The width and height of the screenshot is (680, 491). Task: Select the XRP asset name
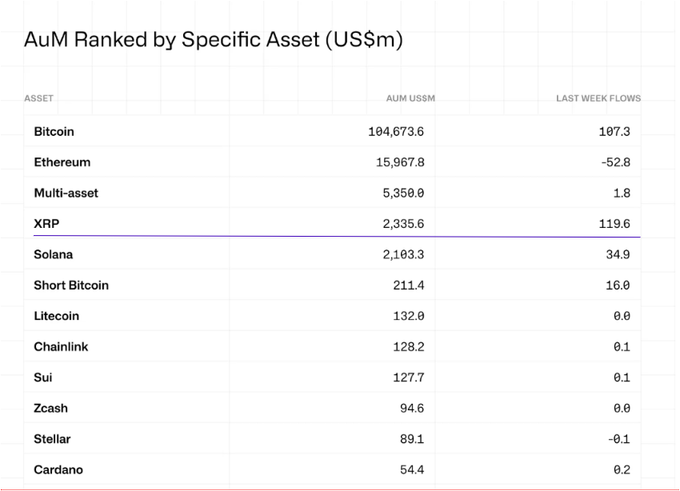(x=47, y=224)
